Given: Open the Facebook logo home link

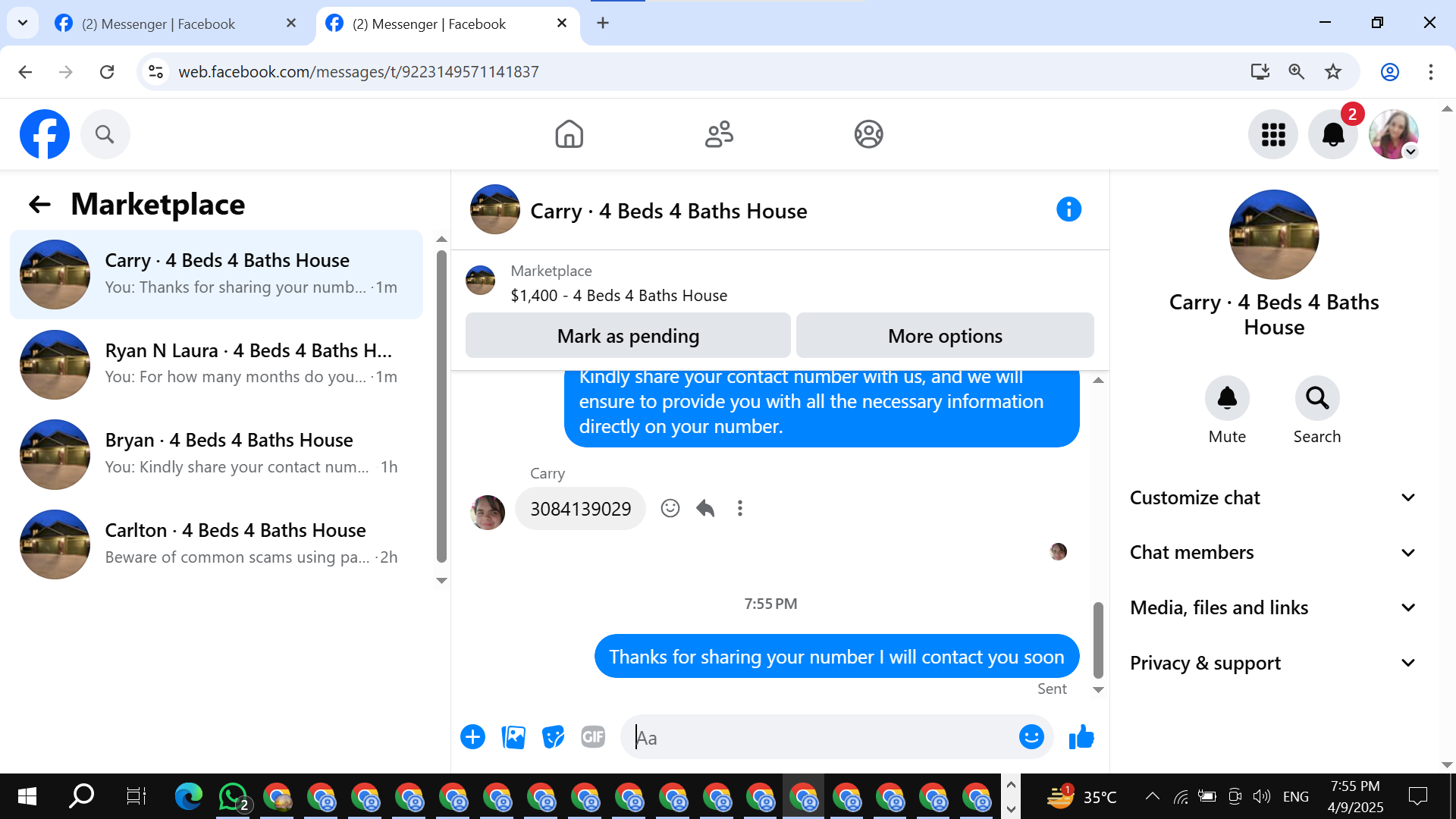Looking at the screenshot, I should point(45,134).
